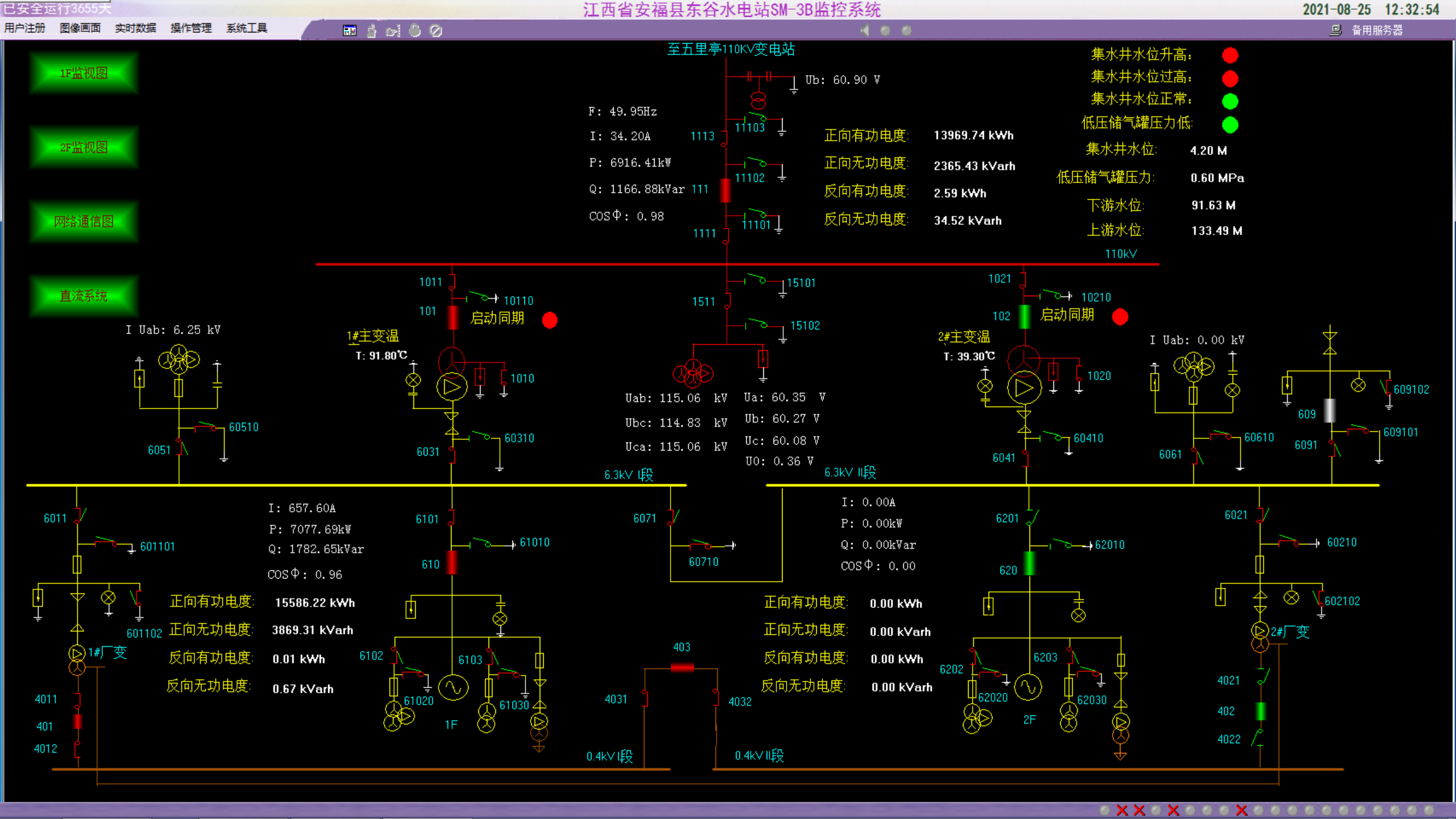
Task: Toggle bus tie breaker 403
Action: tap(682, 667)
